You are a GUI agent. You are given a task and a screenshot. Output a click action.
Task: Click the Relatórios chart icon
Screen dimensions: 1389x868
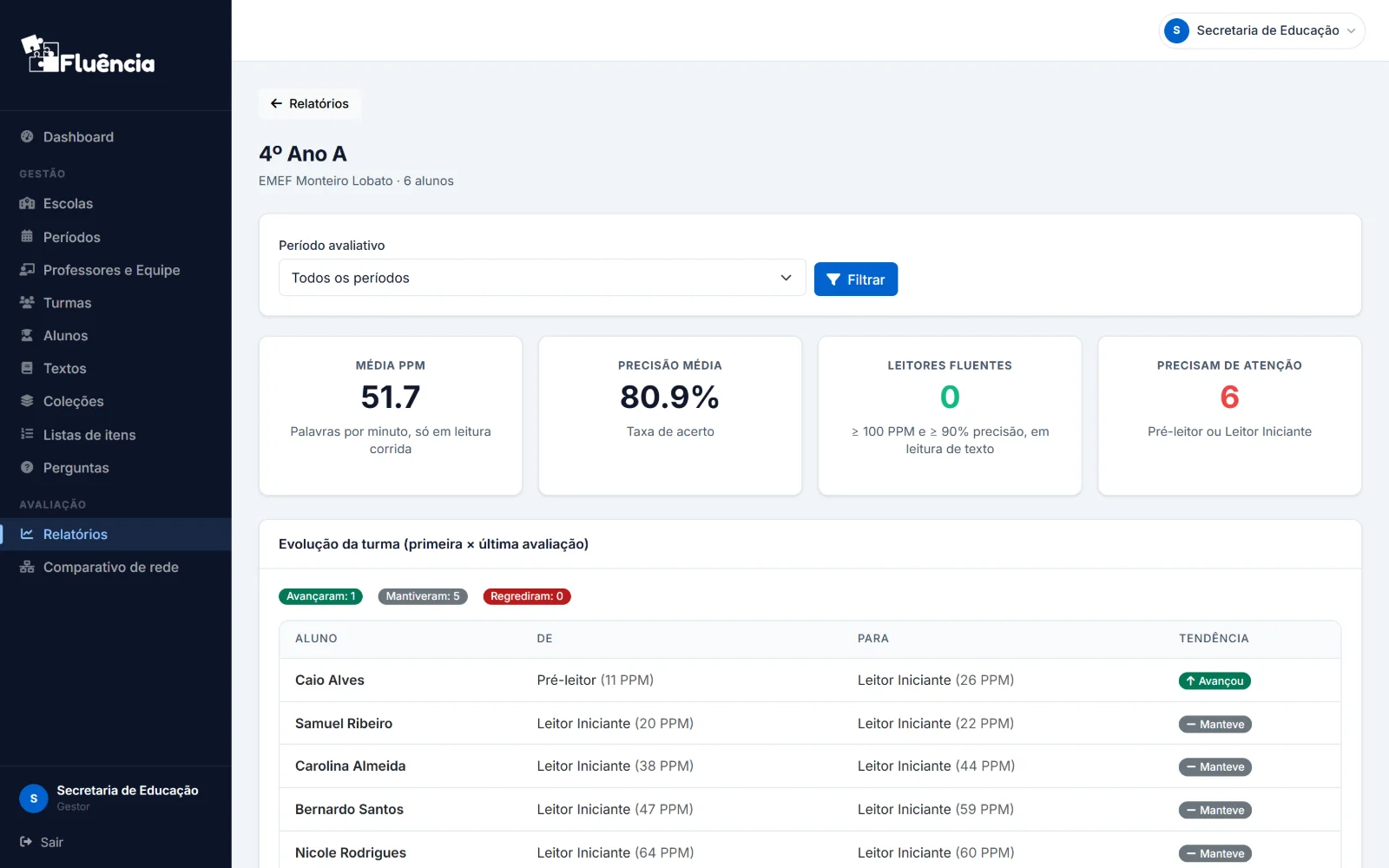tap(27, 534)
